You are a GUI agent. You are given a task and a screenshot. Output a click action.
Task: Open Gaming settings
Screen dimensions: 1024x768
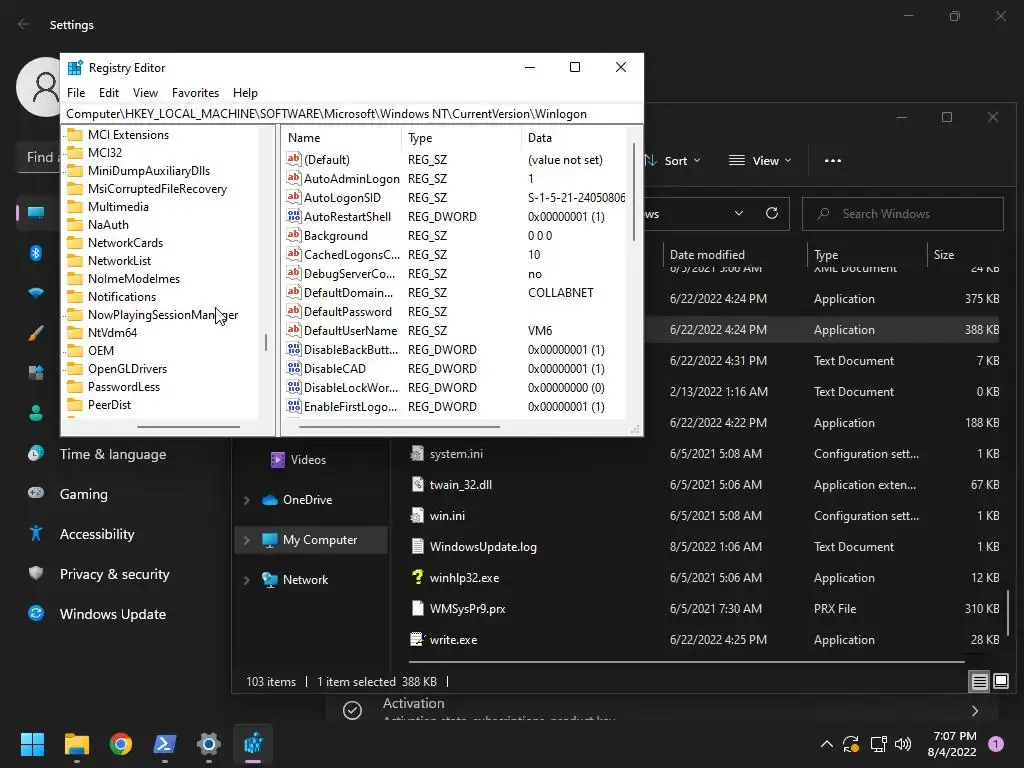pyautogui.click(x=84, y=494)
